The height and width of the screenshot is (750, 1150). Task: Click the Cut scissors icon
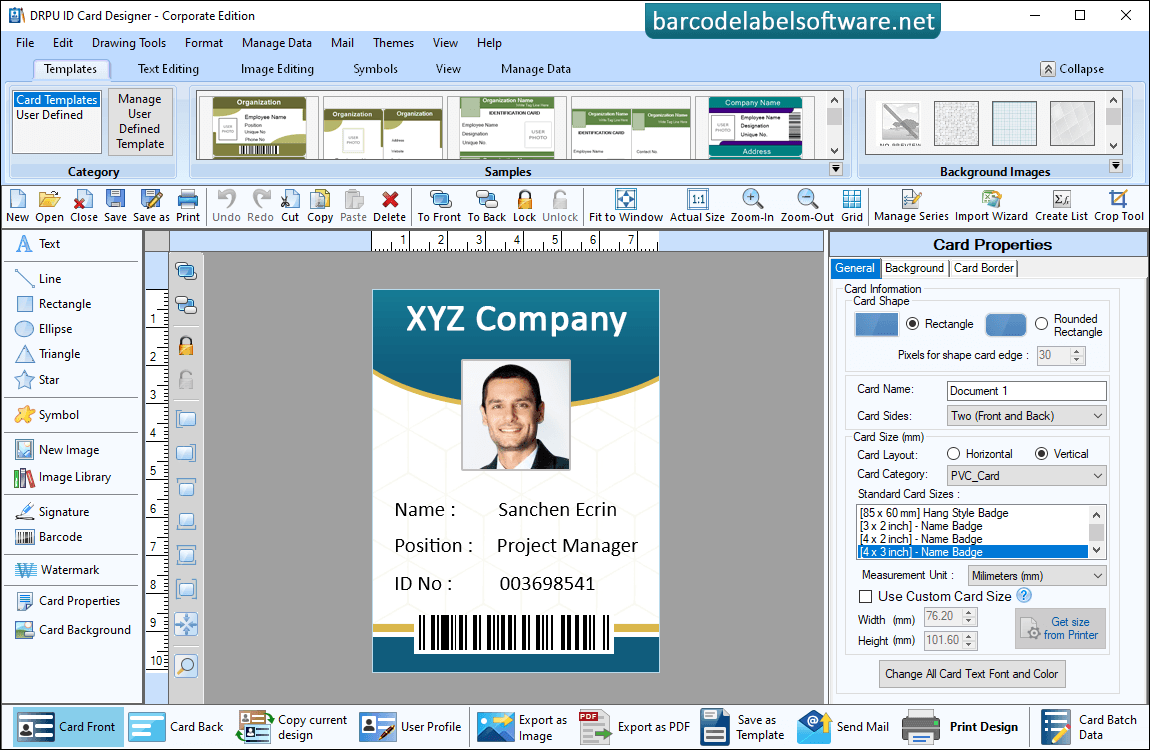(290, 206)
